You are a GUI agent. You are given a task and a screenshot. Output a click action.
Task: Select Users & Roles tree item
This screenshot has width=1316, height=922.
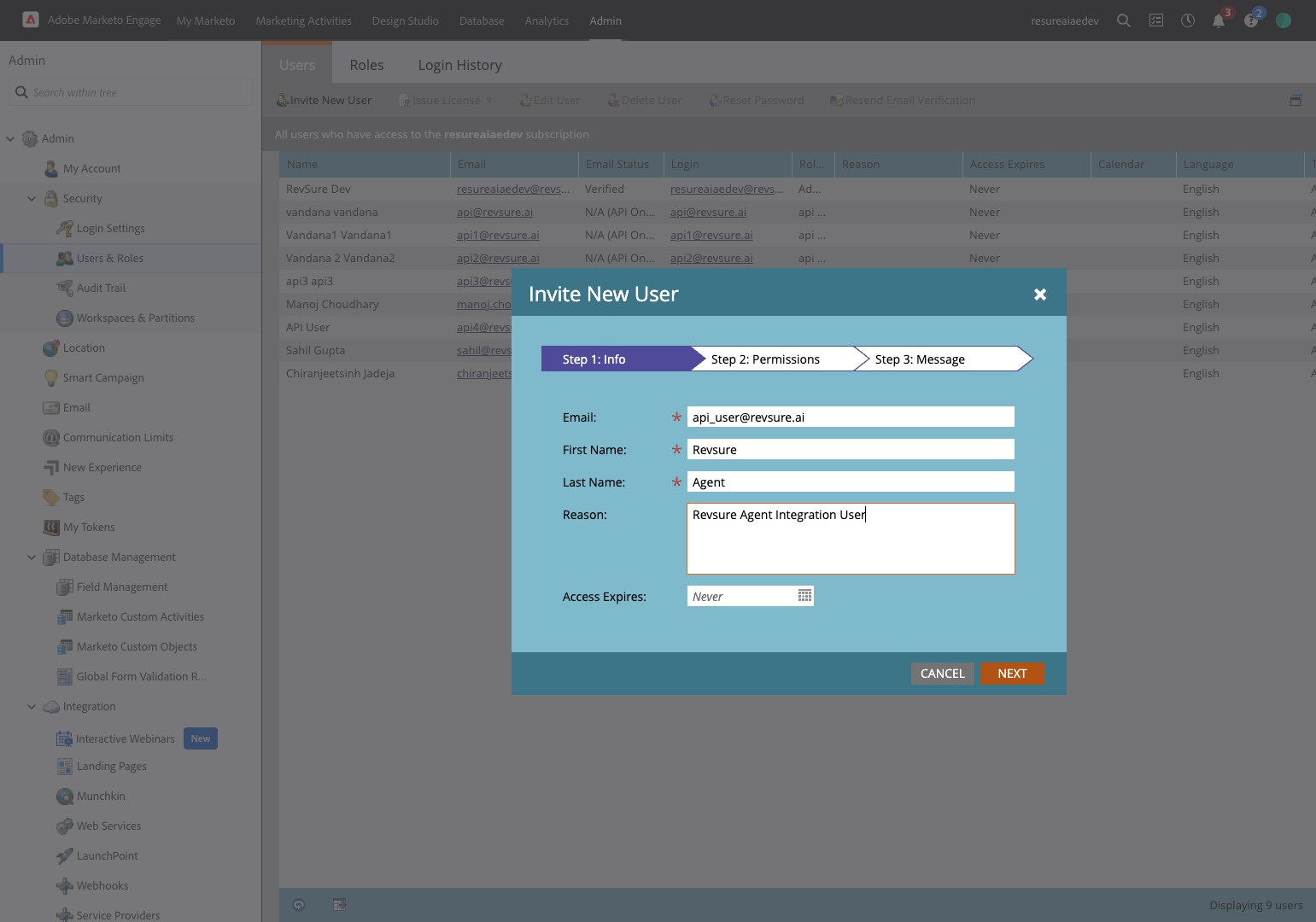109,259
